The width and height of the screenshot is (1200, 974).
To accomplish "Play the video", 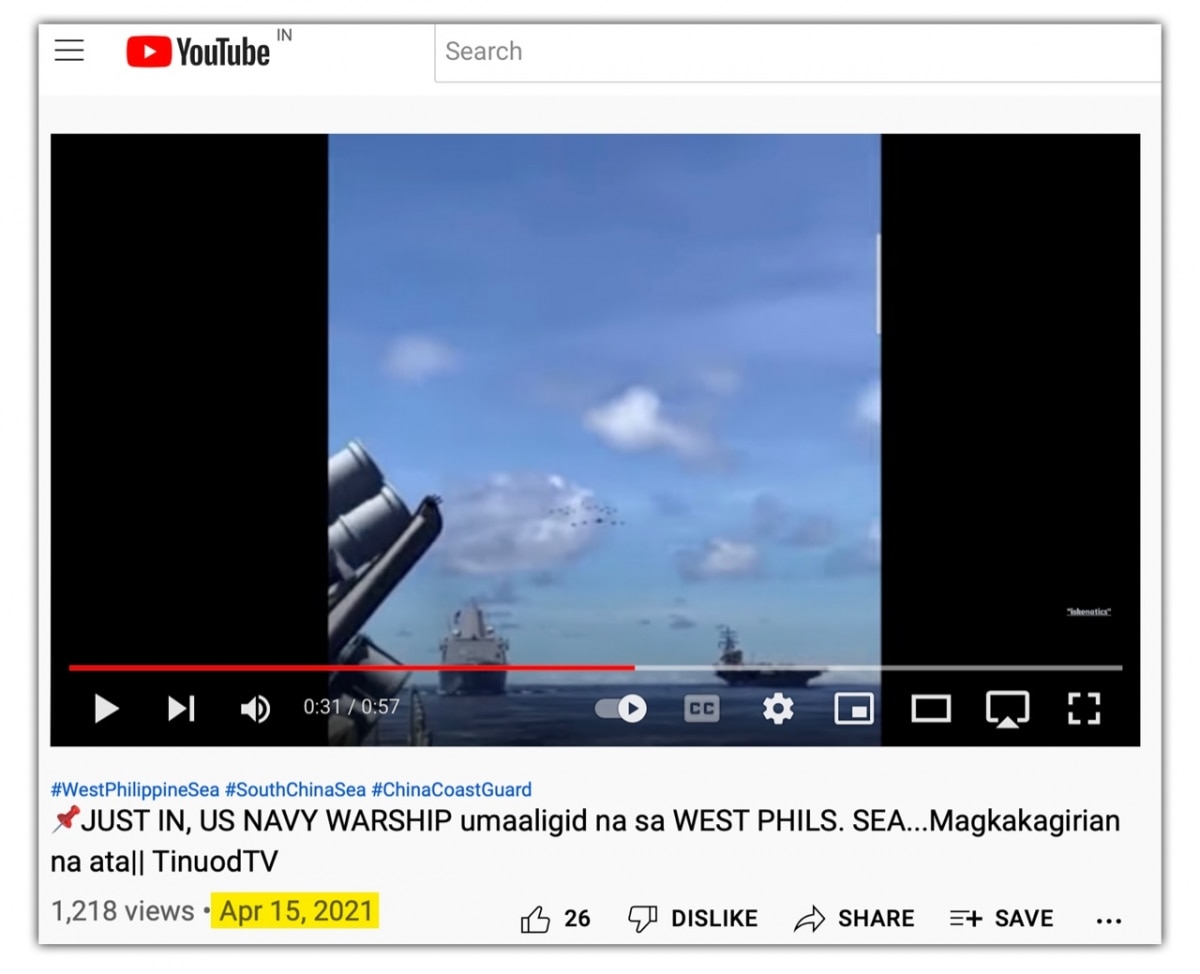I will [x=106, y=709].
